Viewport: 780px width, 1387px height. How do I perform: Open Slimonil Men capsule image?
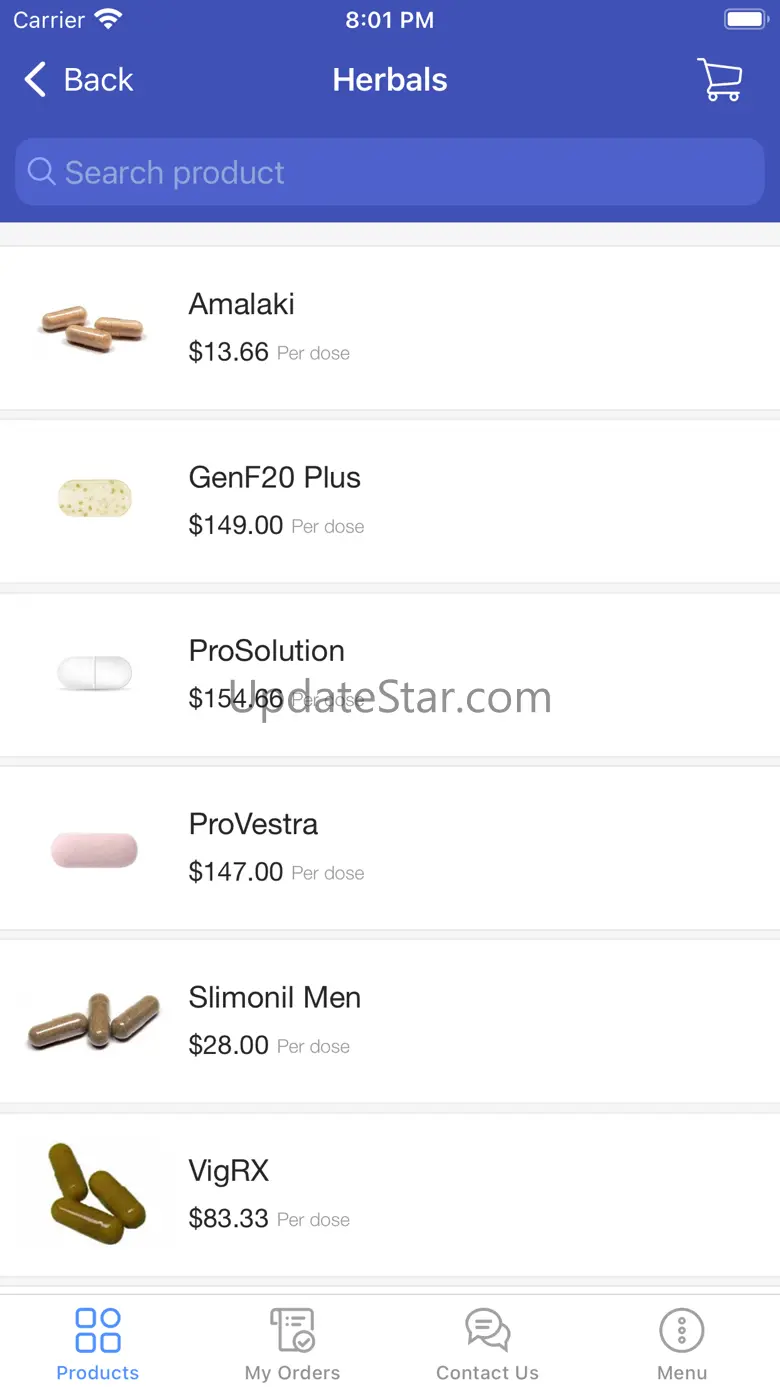click(x=94, y=1020)
